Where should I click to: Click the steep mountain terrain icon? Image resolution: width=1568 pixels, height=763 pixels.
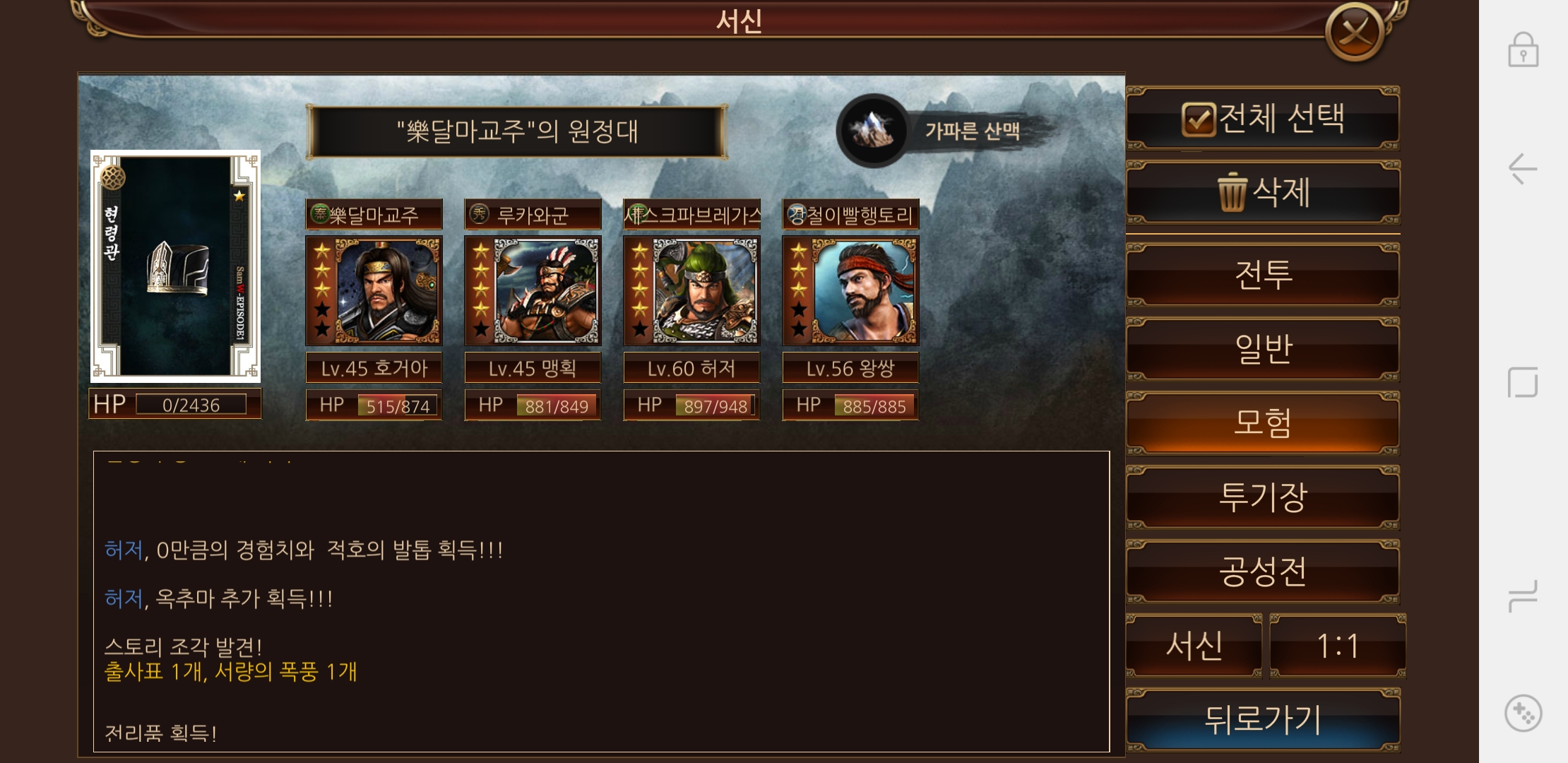click(x=873, y=130)
